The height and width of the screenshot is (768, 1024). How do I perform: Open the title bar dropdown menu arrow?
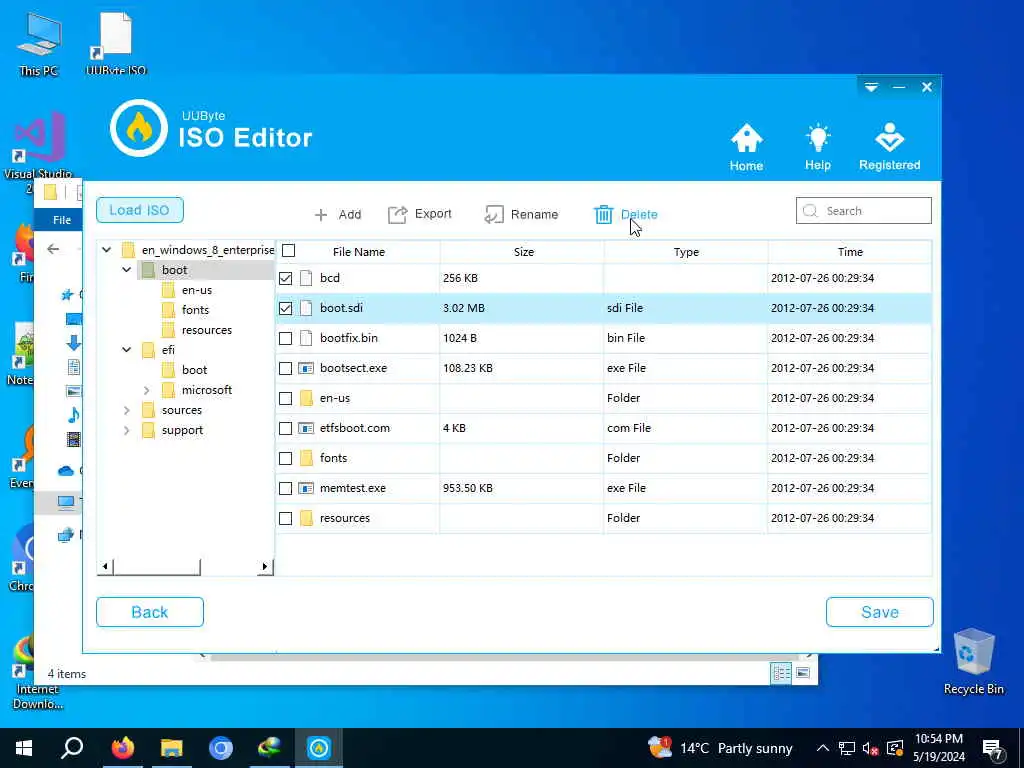pyautogui.click(x=871, y=87)
